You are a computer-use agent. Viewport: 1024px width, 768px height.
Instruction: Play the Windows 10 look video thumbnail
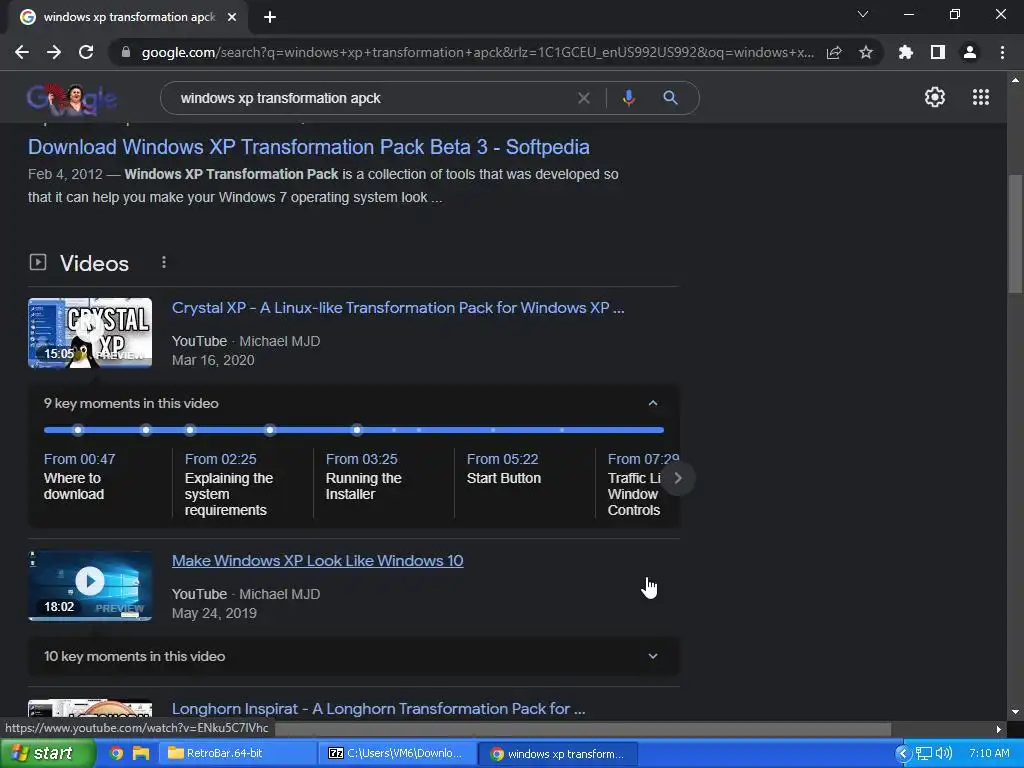pyautogui.click(x=90, y=585)
